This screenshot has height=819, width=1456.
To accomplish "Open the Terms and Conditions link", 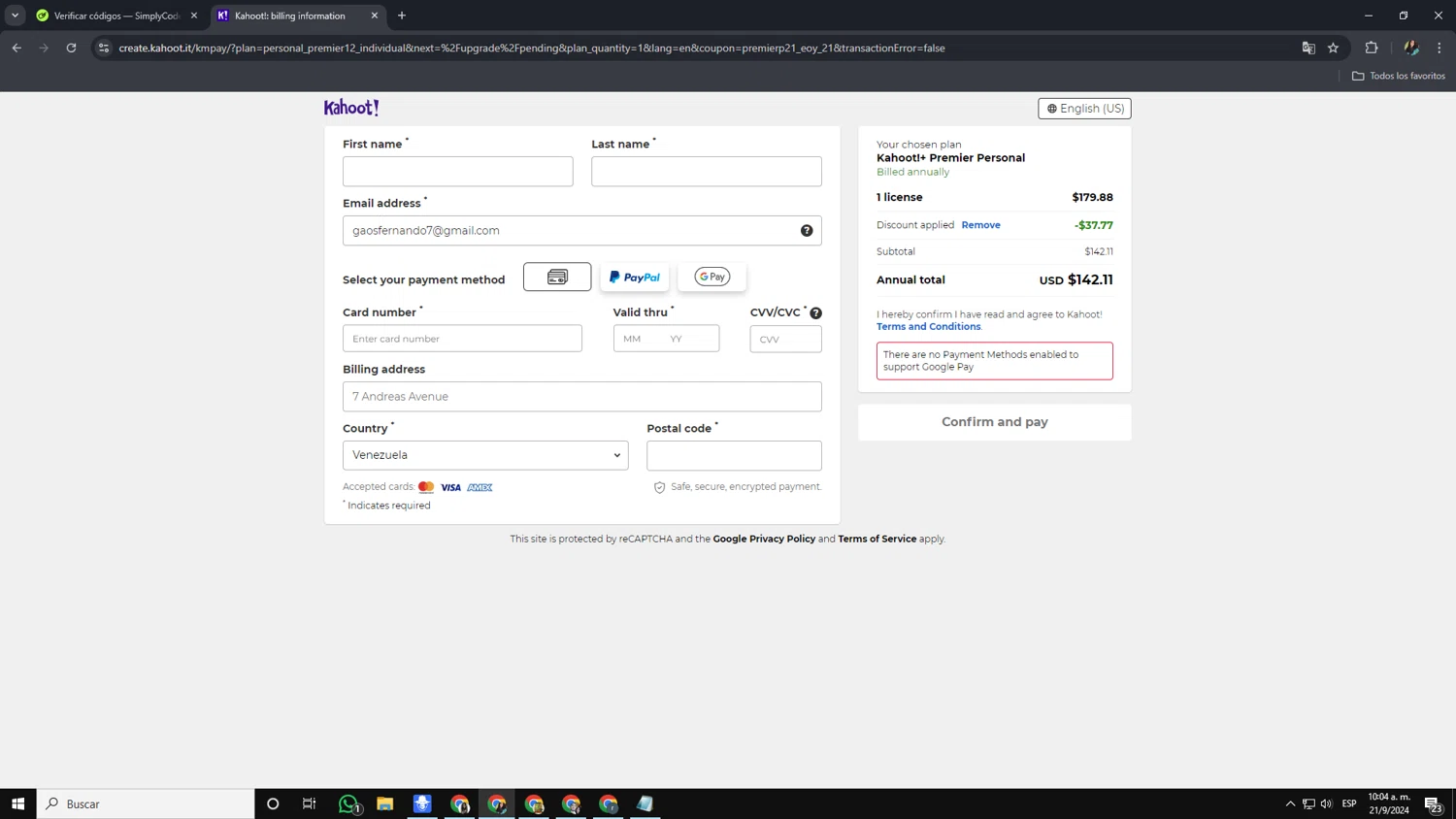I will (x=928, y=327).
